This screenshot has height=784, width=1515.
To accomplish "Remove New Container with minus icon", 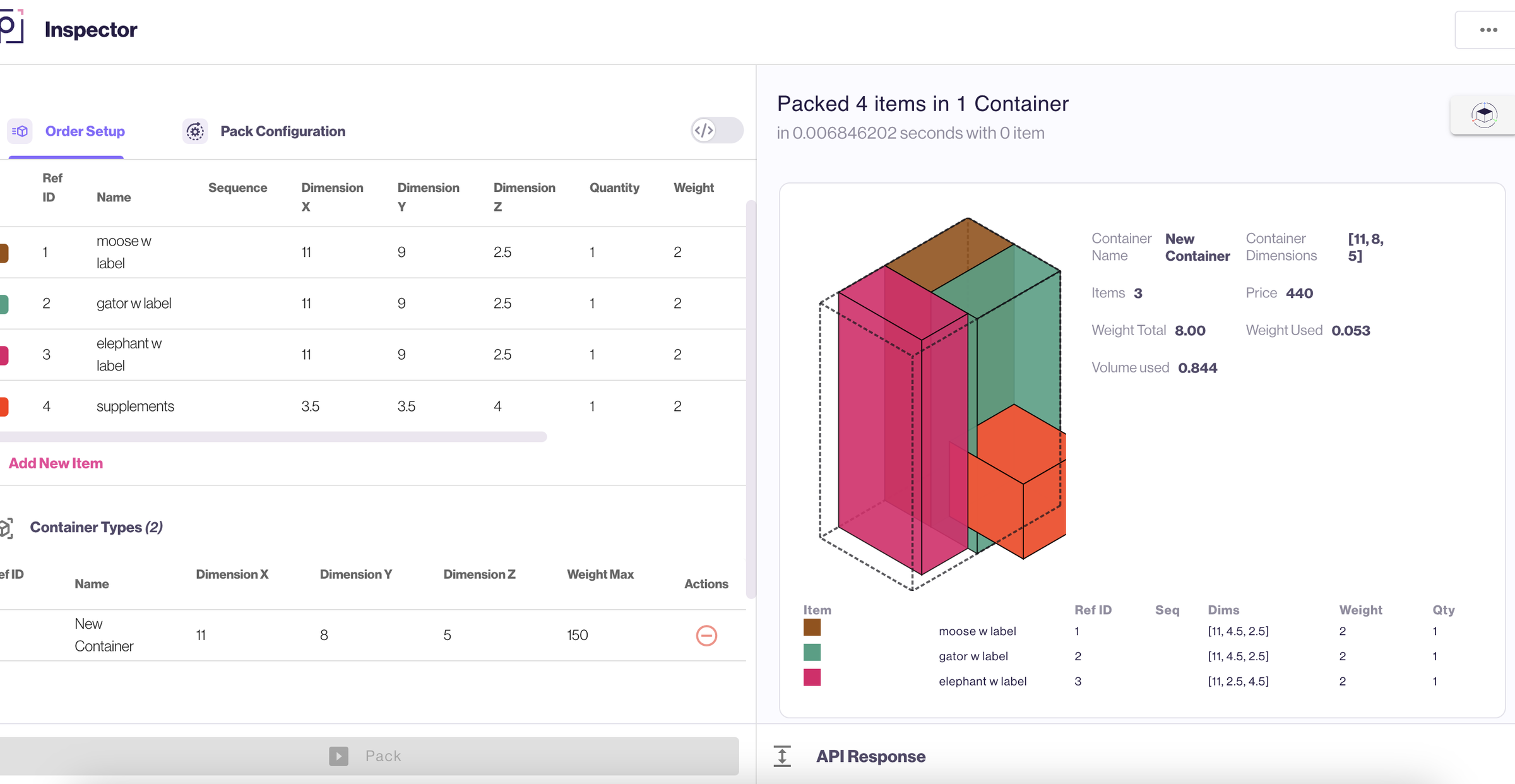I will pos(706,635).
